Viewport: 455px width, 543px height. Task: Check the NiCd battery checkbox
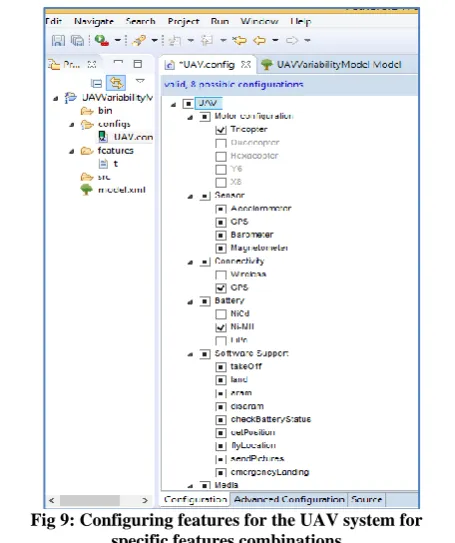tap(221, 314)
